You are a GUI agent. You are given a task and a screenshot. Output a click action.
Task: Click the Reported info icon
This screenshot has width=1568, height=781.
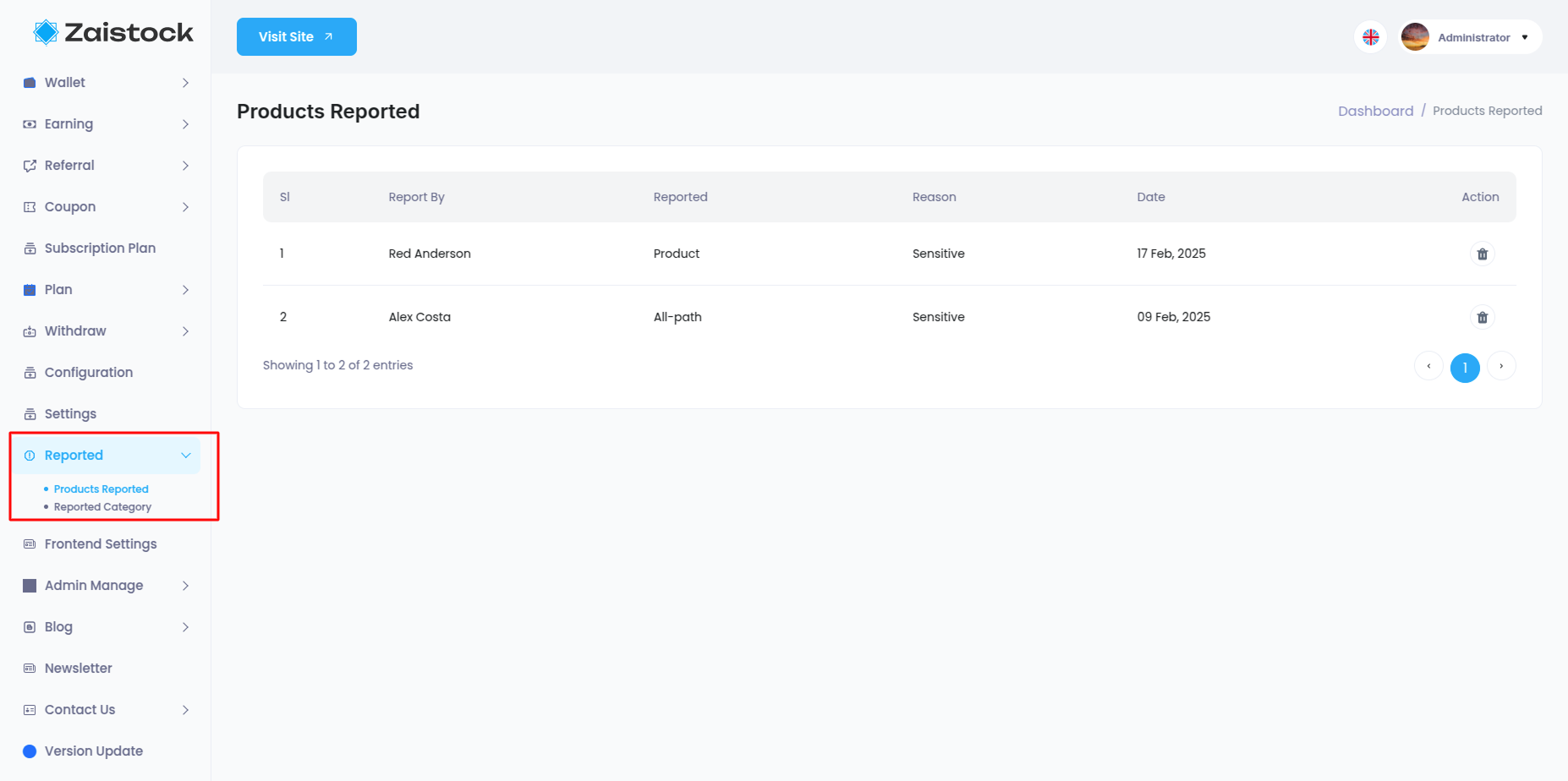30,456
